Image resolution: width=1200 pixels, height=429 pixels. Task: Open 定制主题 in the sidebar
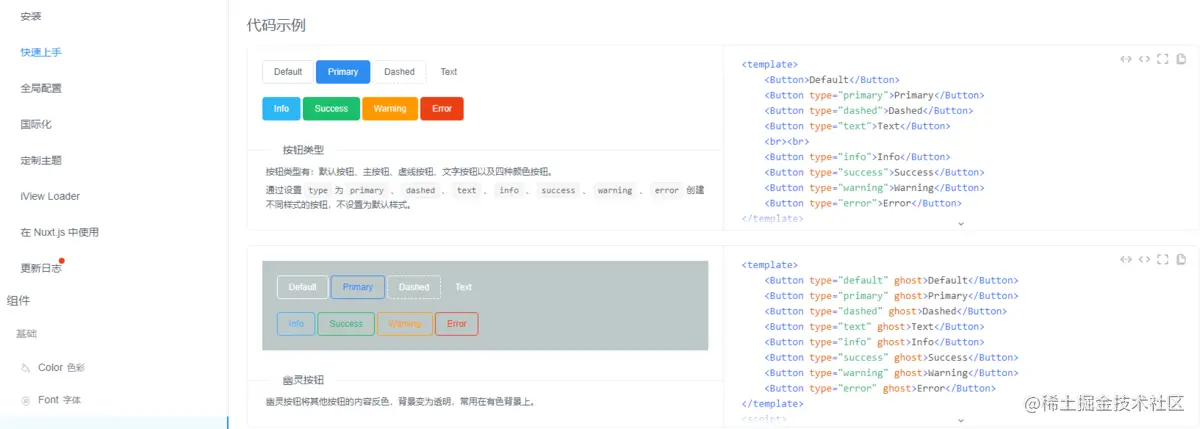pos(41,160)
